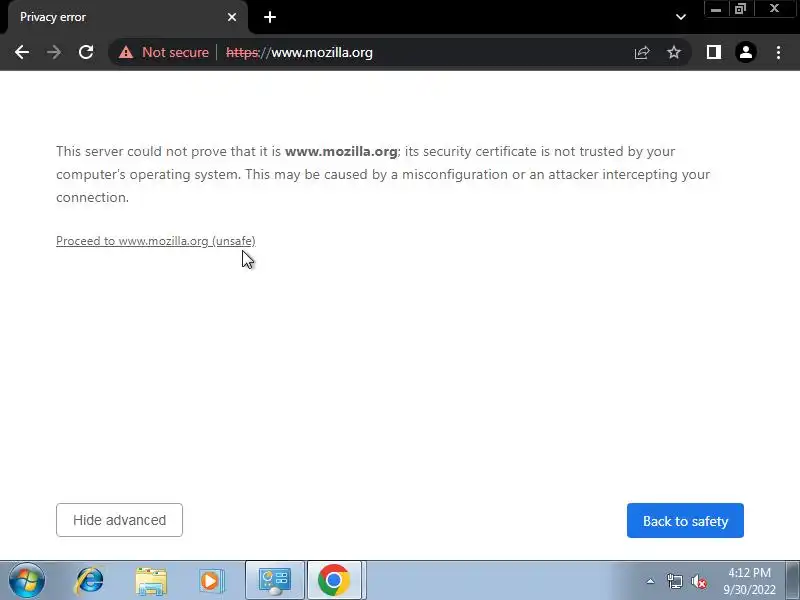Click the Not secure warning triangle icon
This screenshot has width=800, height=600.
(x=126, y=52)
